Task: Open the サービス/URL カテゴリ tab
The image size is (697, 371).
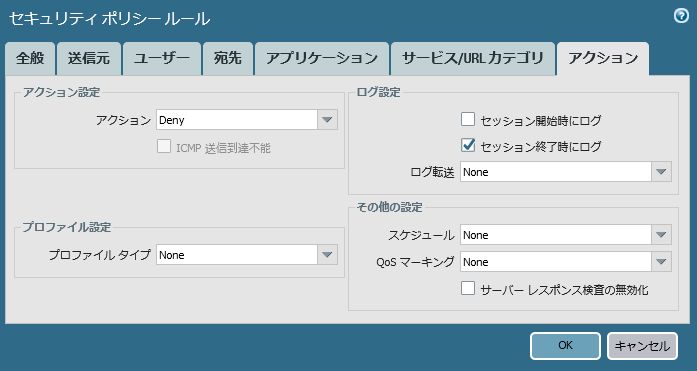Action: point(473,59)
